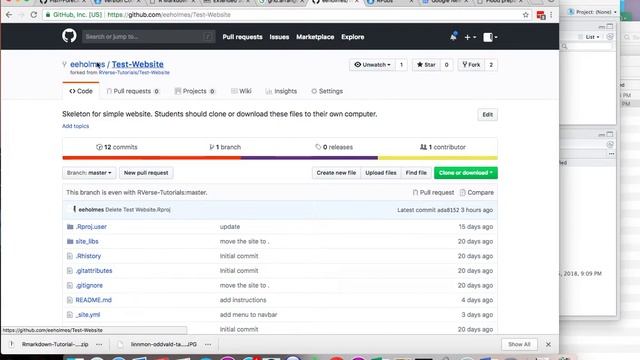
Task: Open the Wiki tab
Action: [x=241, y=91]
